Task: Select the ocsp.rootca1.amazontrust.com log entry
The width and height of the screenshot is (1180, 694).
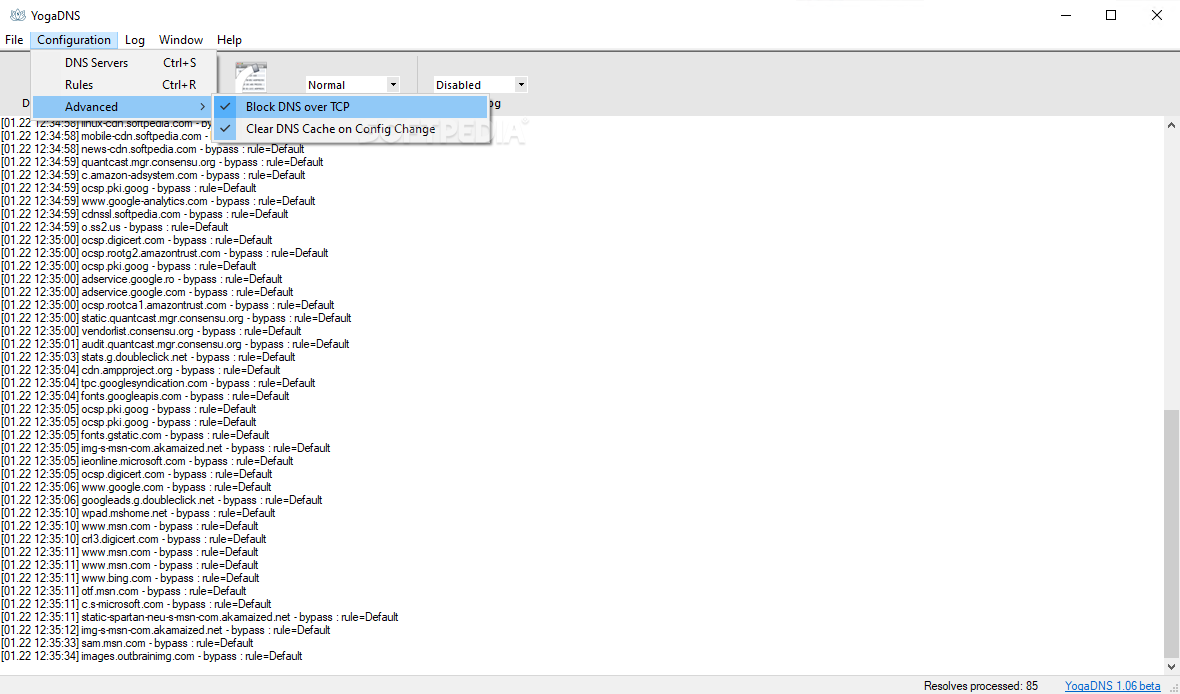Action: coord(167,305)
